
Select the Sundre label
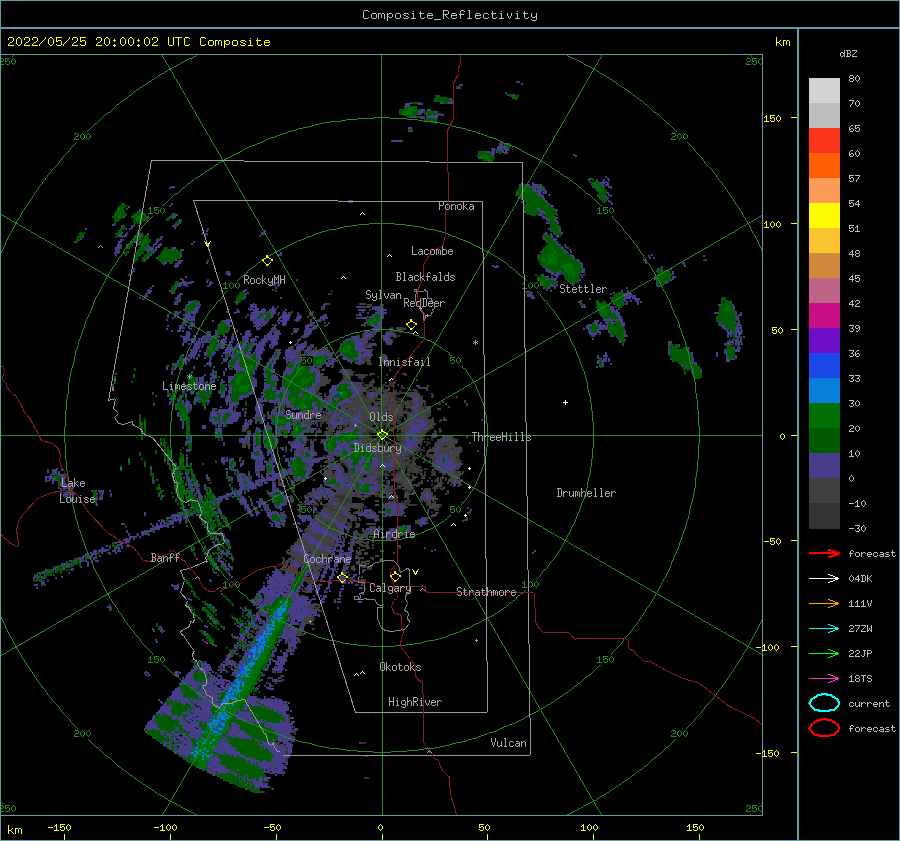click(303, 414)
